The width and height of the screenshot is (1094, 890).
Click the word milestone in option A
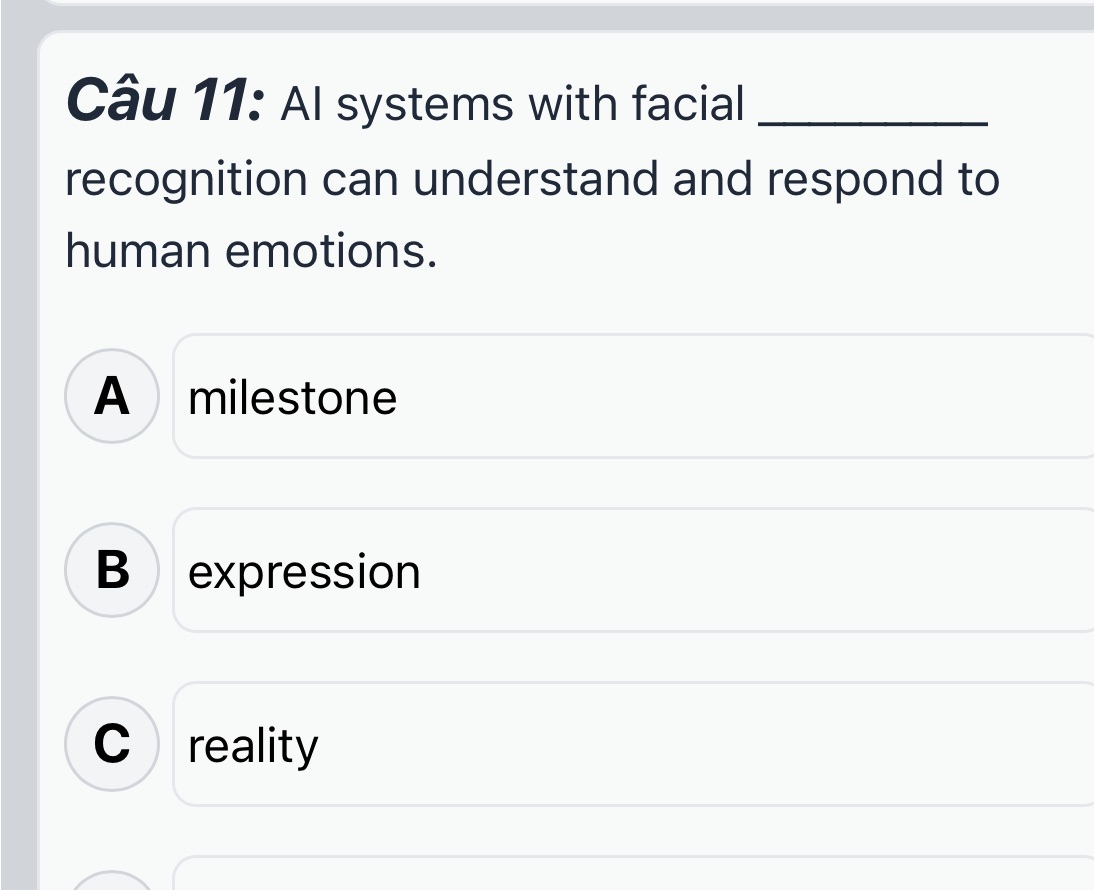pyautogui.click(x=292, y=396)
